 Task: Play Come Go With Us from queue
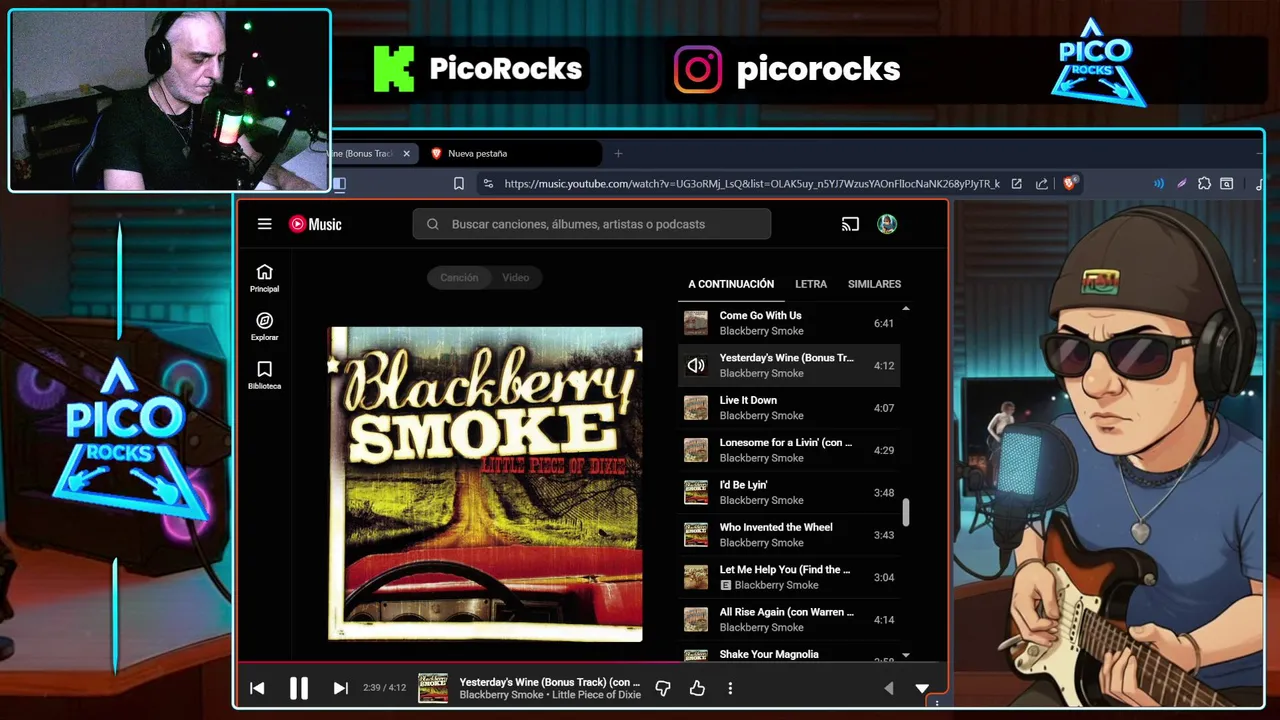tap(789, 323)
